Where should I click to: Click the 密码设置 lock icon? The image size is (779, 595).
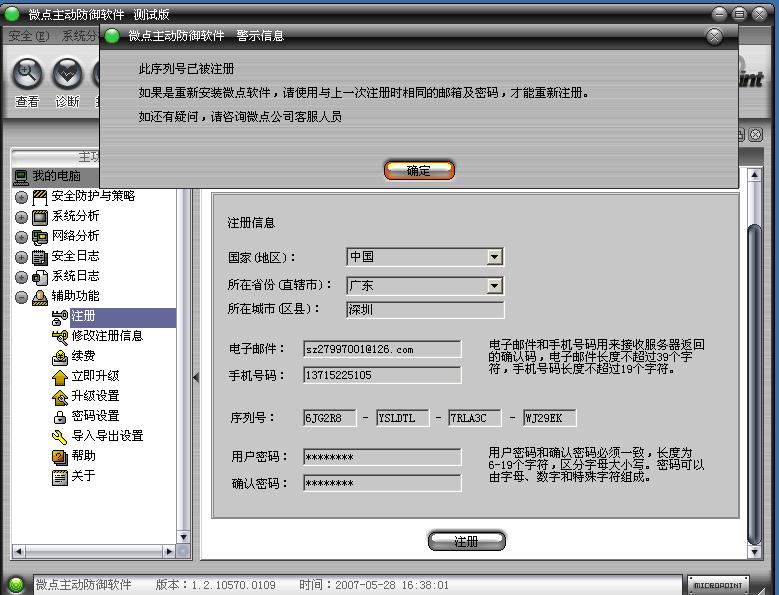(60, 417)
